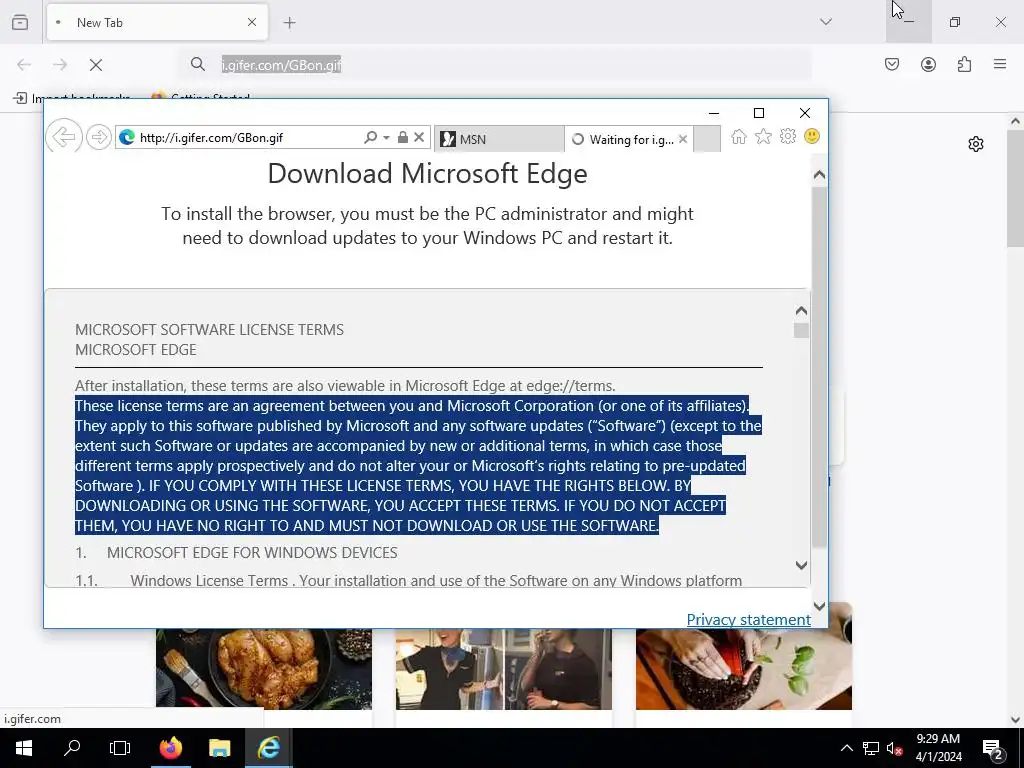Click 'MICROSOFT SOFTWARE LICENSE TERMS' text
Image resolution: width=1024 pixels, height=768 pixels.
pyautogui.click(x=209, y=330)
